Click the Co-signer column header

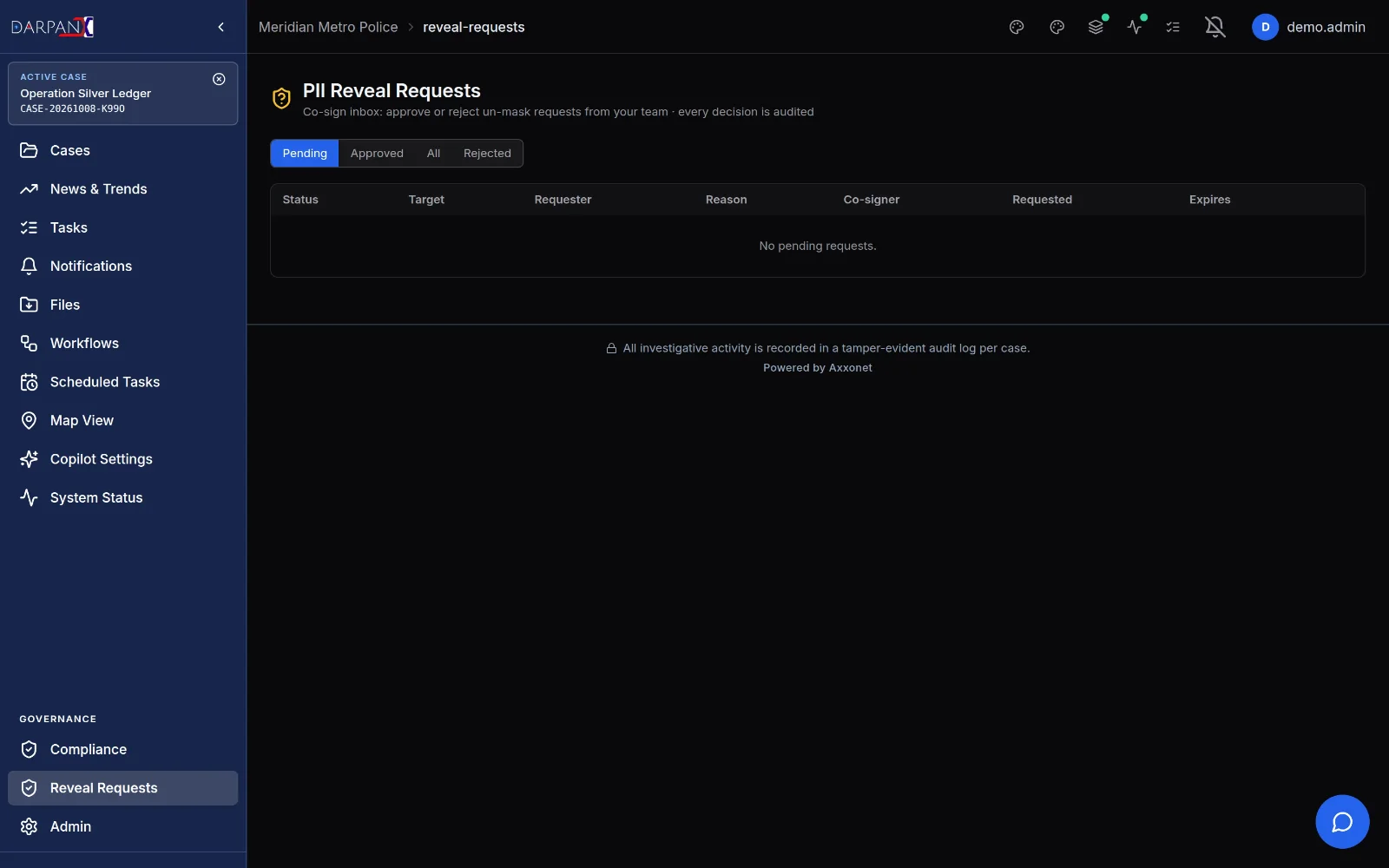[x=872, y=200]
